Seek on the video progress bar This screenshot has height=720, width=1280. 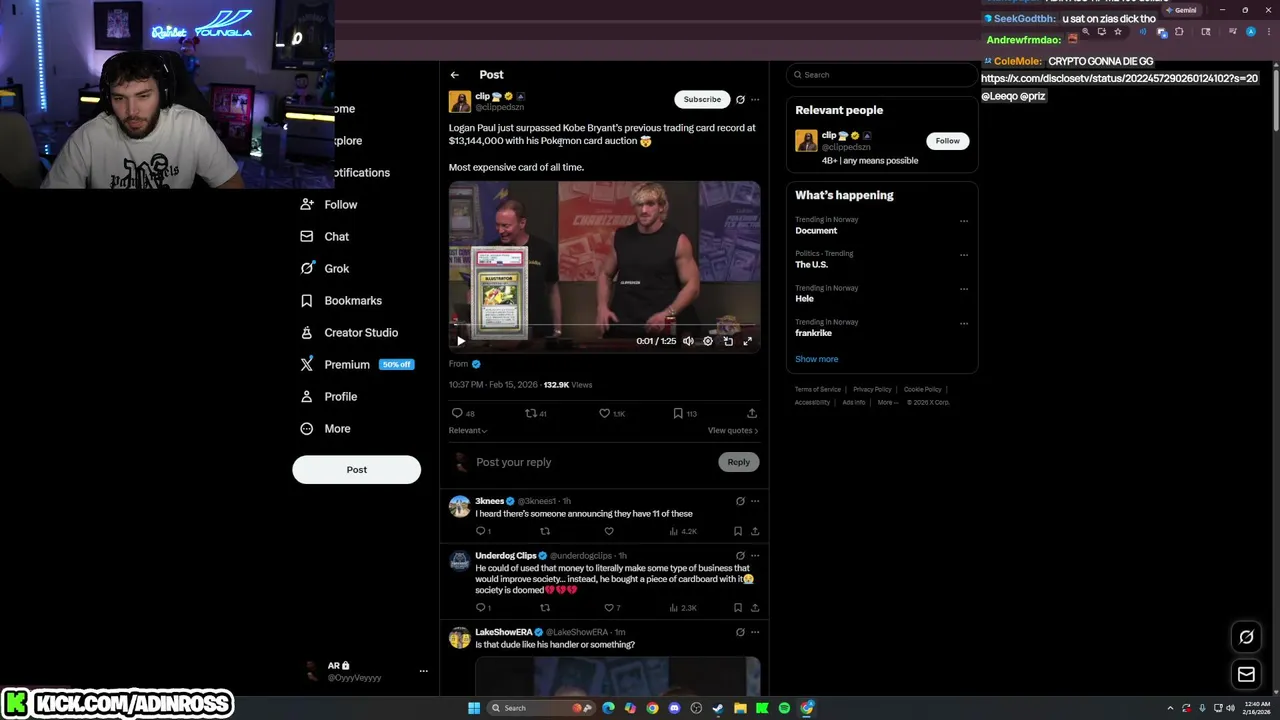(x=604, y=326)
